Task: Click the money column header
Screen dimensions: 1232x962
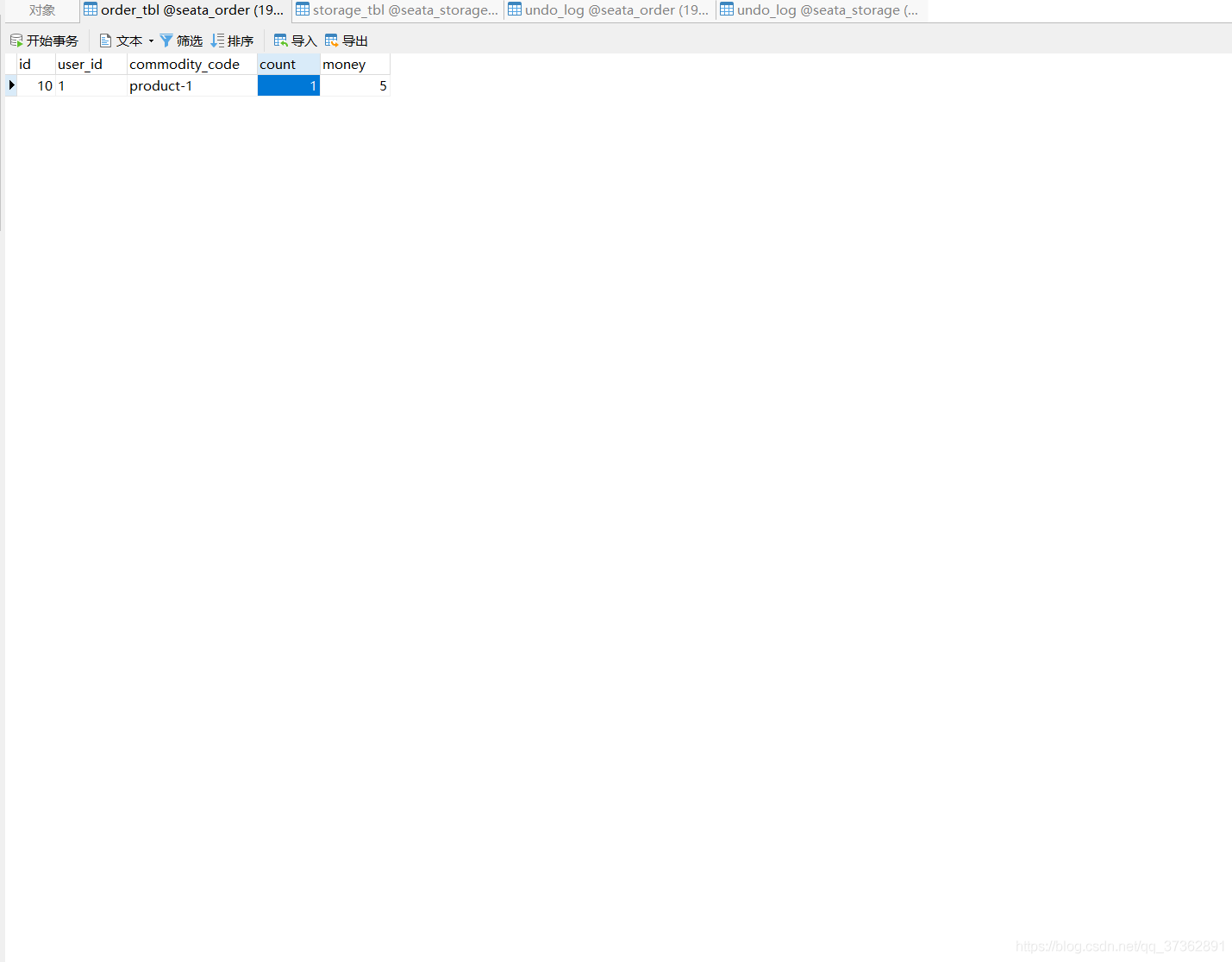Action: pos(355,64)
